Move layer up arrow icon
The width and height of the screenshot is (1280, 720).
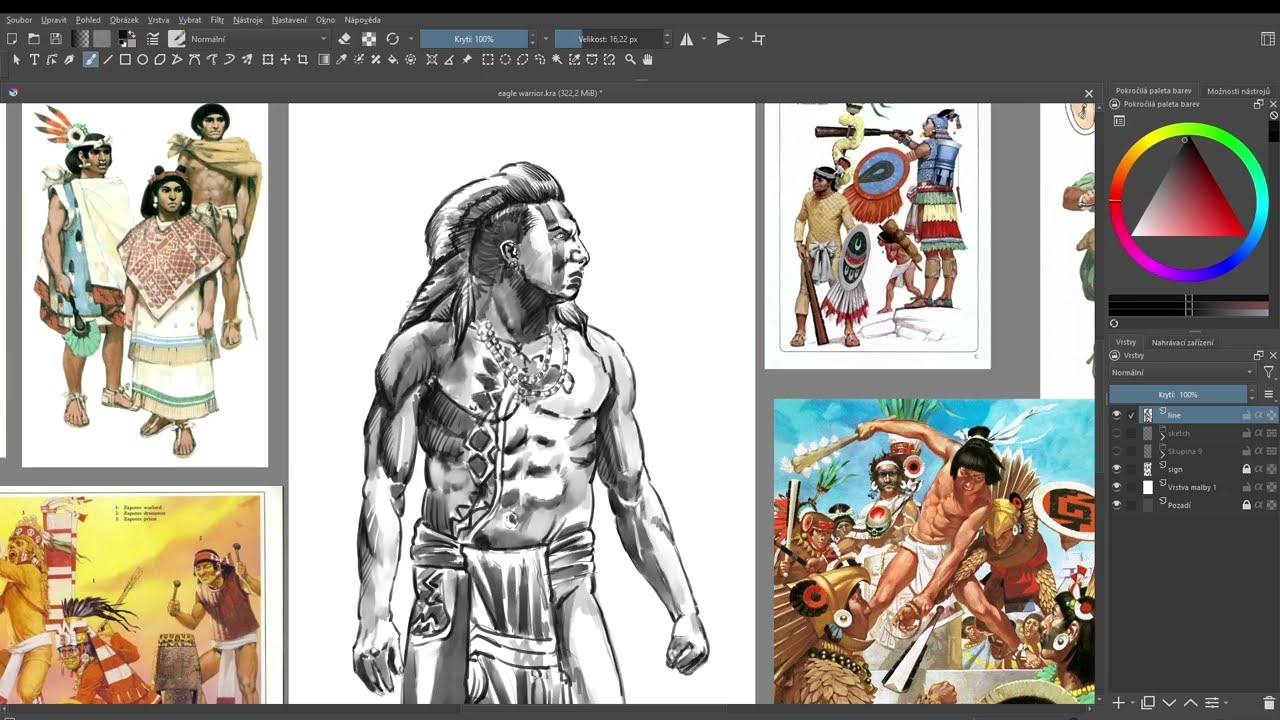click(x=1190, y=703)
